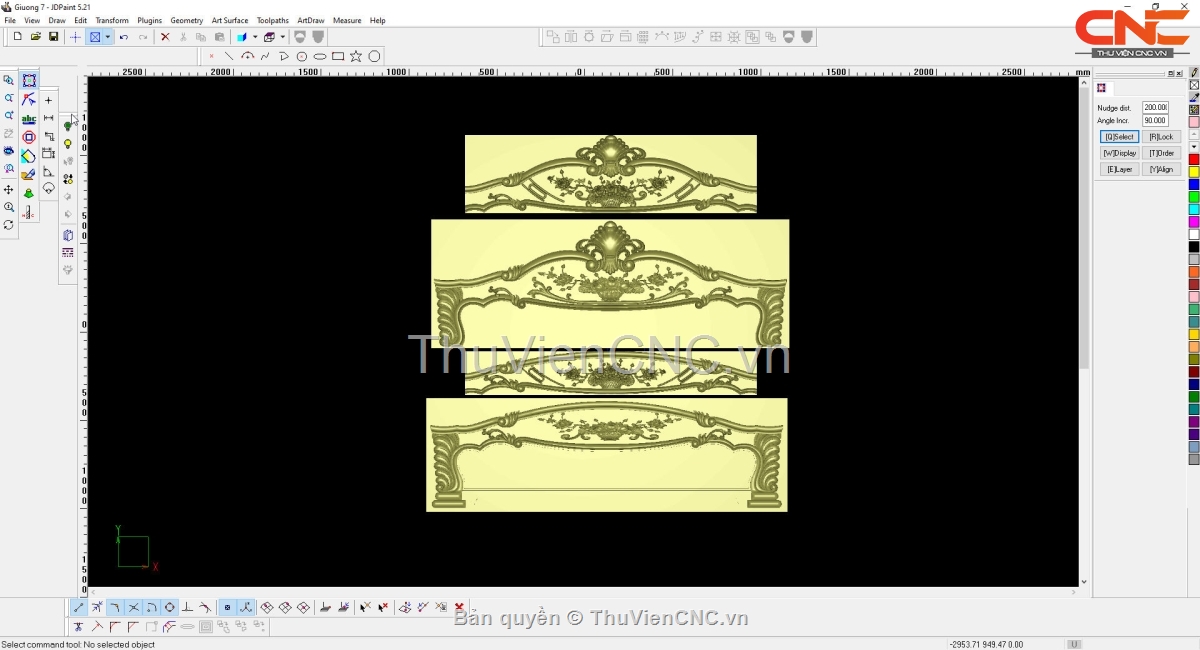Toggle the crosshair cursor mode button
This screenshot has height=650, width=1200.
75,37
